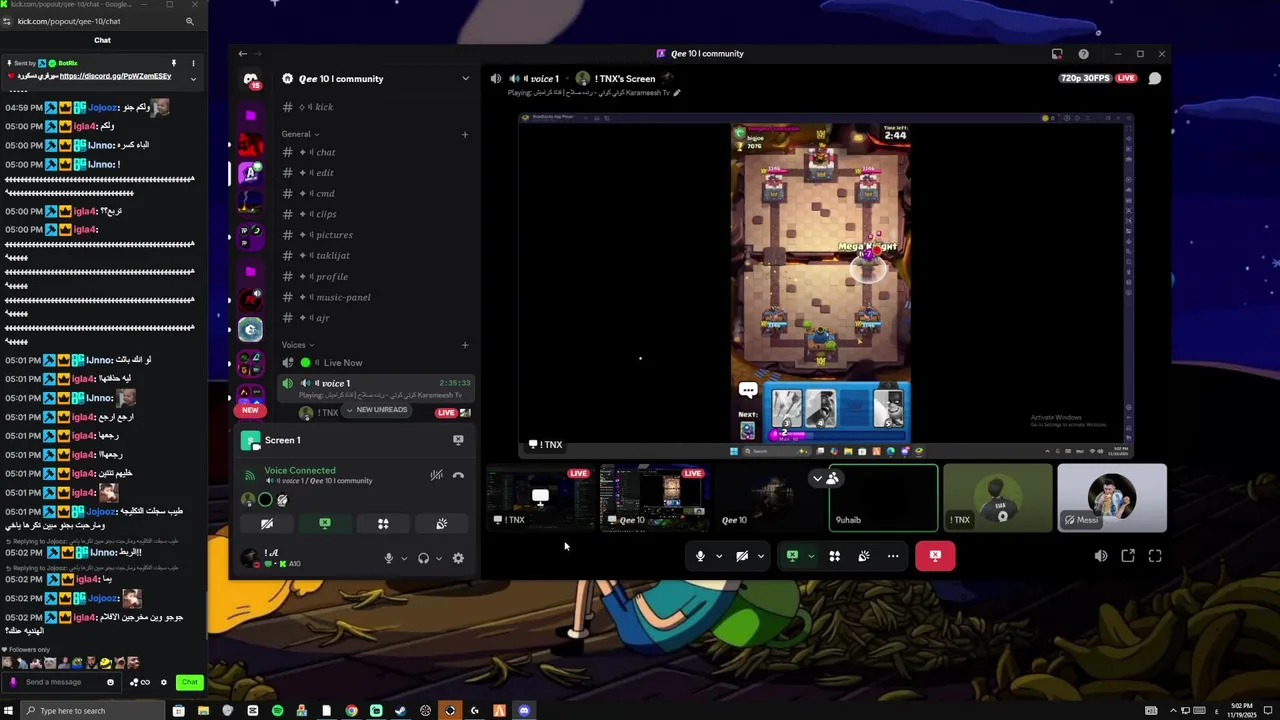The width and height of the screenshot is (1280, 720).
Task: Toggle camera in call control bar
Action: [742, 556]
